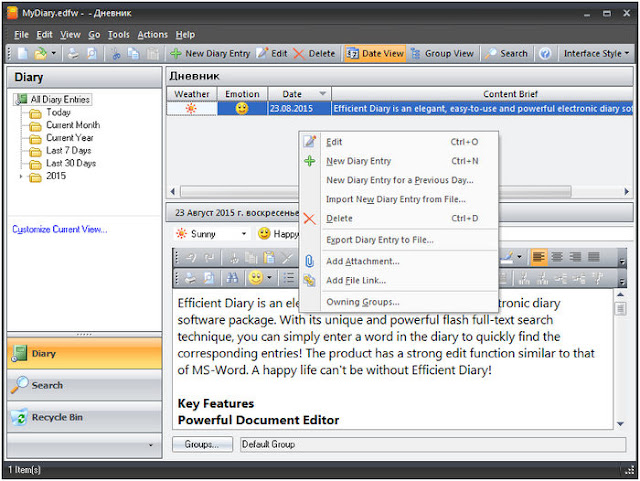Click the Paste icon in editor toolbar
This screenshot has height=481, width=640.
(269, 257)
